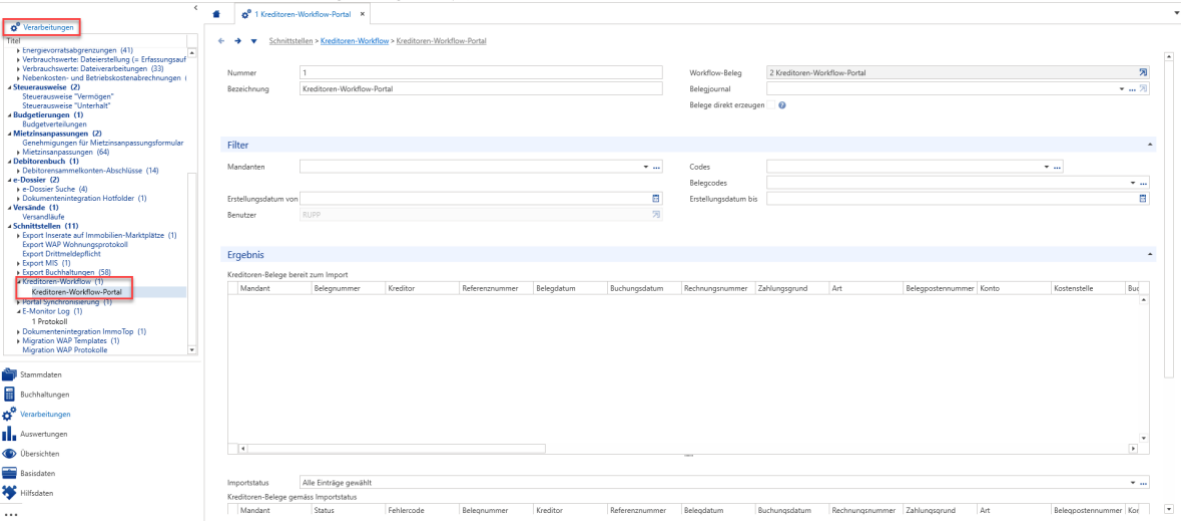Image resolution: width=1181 pixels, height=521 pixels.
Task: Click the Importstatus ellipsis lookup button
Action: tap(1143, 483)
